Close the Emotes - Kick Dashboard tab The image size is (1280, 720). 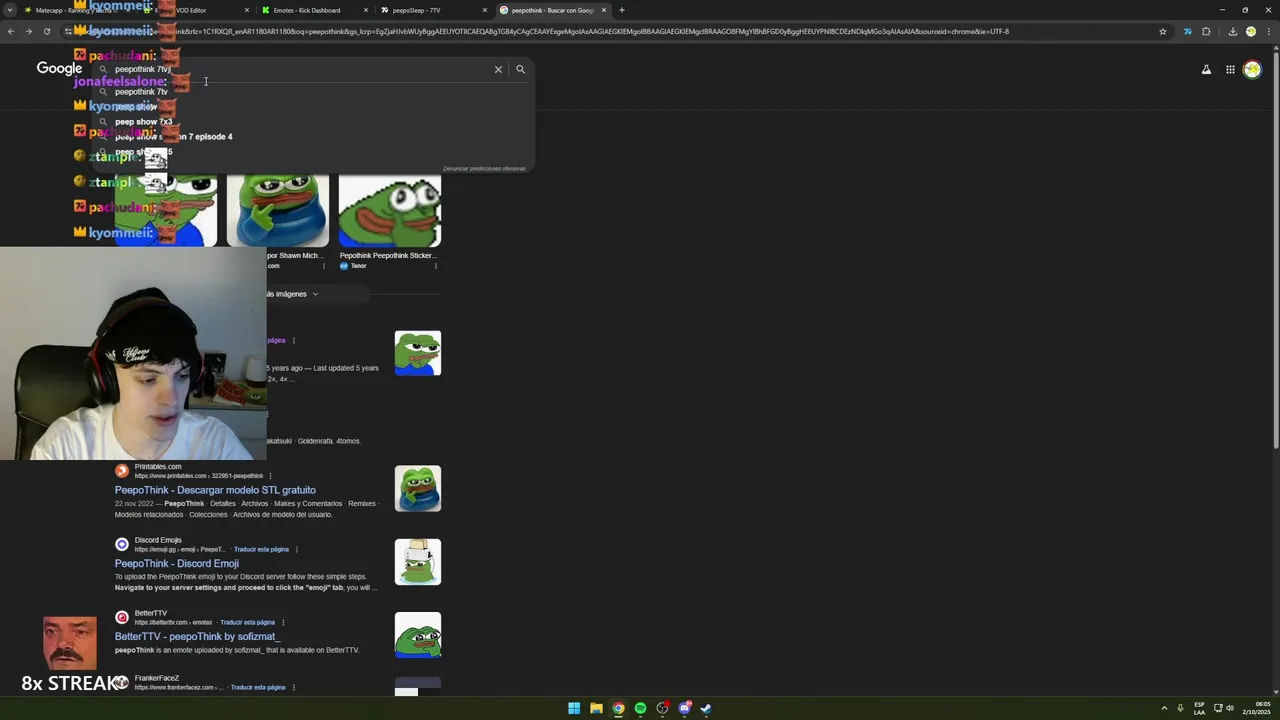point(366,10)
